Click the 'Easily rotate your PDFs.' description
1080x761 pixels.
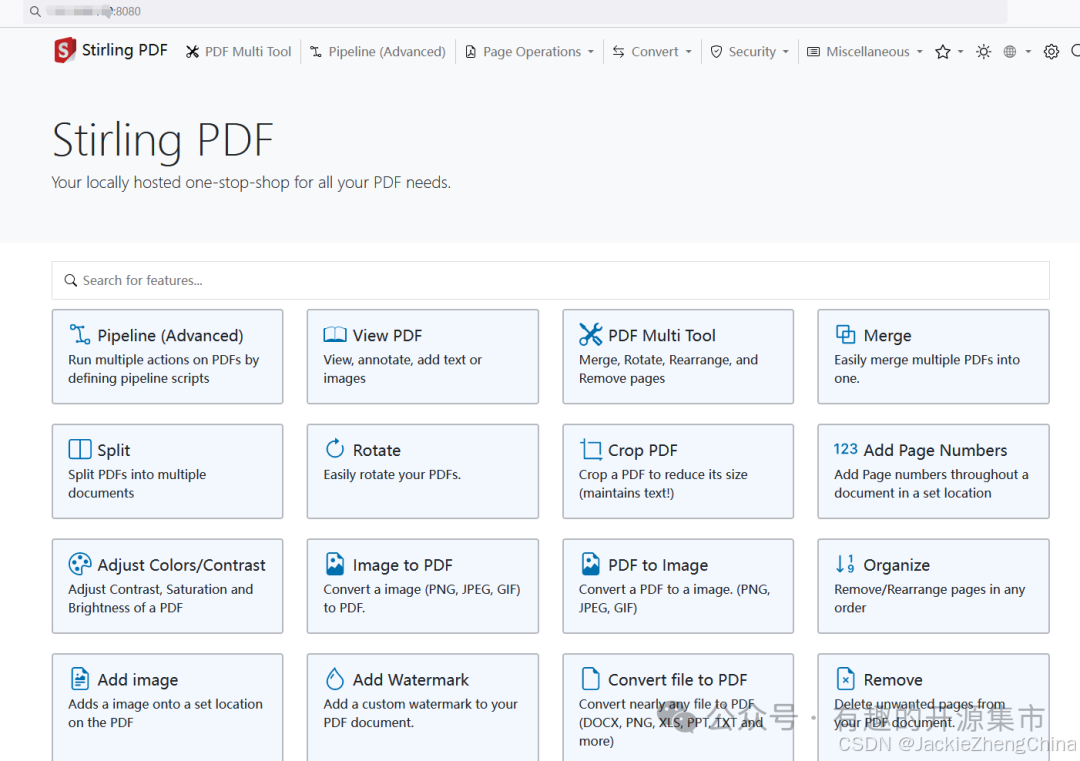pos(392,475)
